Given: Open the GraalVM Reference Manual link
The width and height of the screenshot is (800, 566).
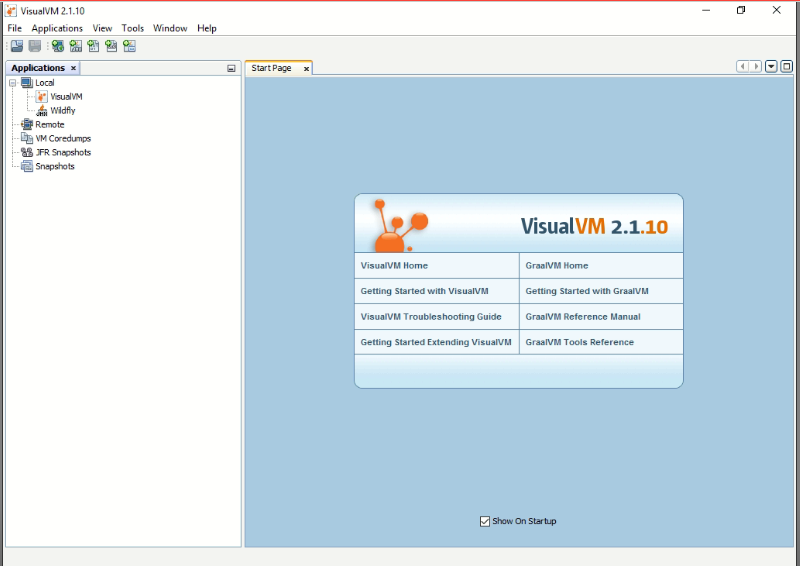Looking at the screenshot, I should [582, 317].
